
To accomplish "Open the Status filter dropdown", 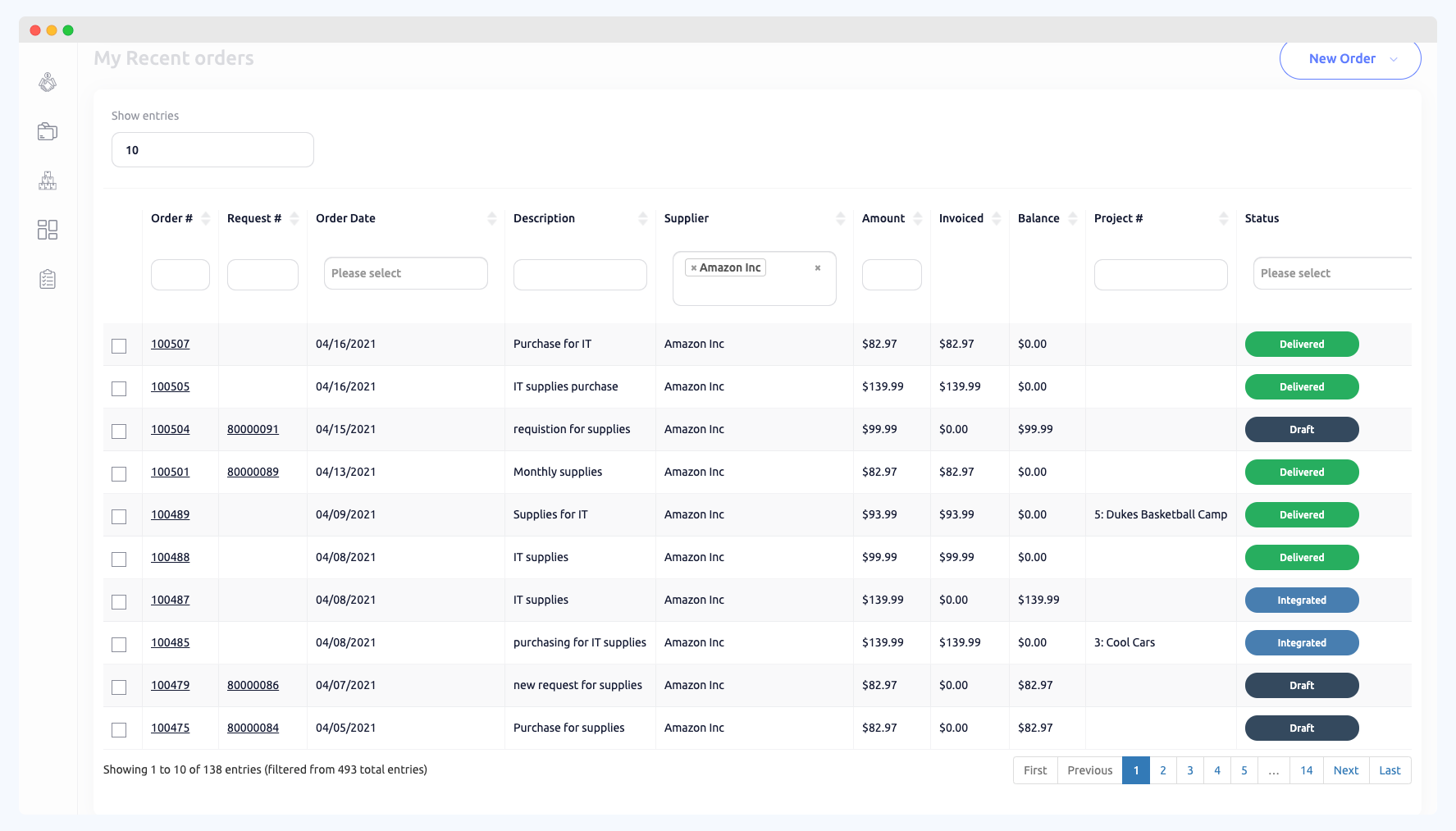I will click(x=1335, y=272).
